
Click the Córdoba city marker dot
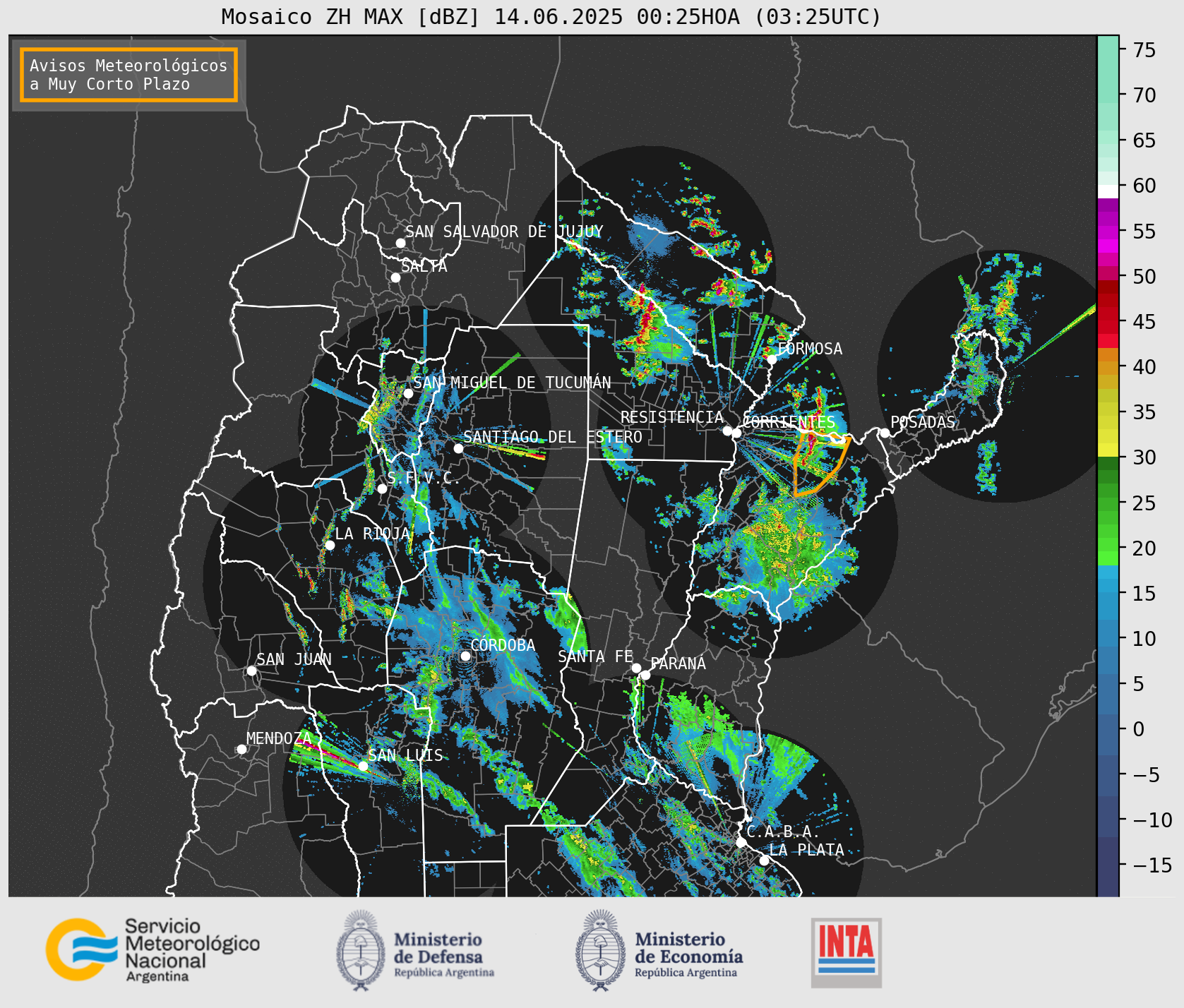pyautogui.click(x=465, y=656)
